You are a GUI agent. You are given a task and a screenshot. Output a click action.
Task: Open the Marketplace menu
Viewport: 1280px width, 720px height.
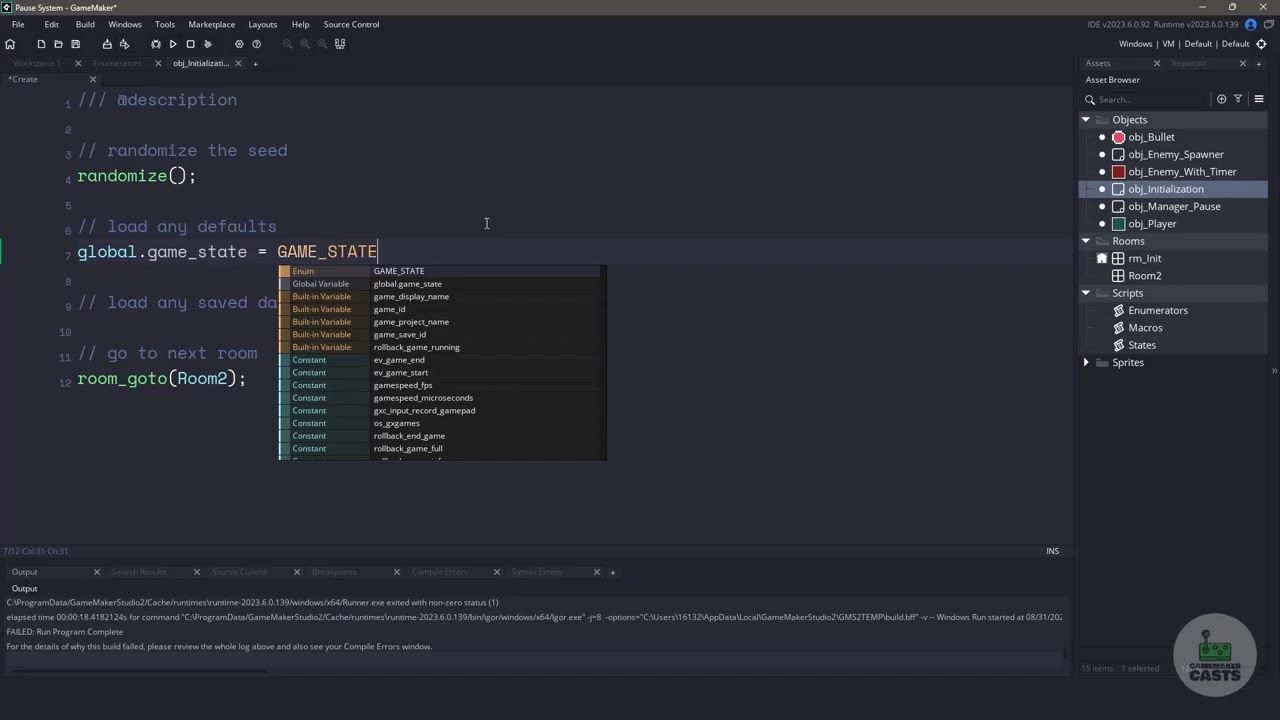coord(212,24)
